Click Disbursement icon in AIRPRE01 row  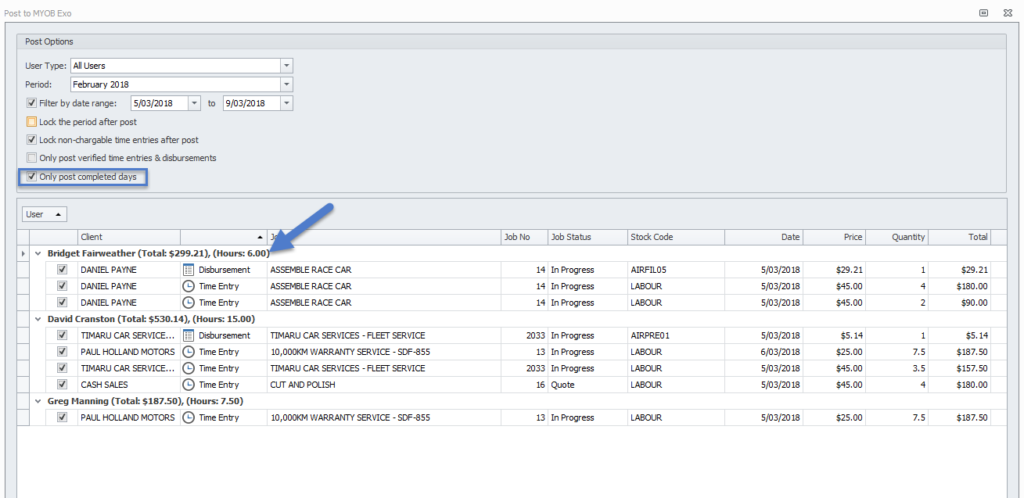tap(188, 335)
